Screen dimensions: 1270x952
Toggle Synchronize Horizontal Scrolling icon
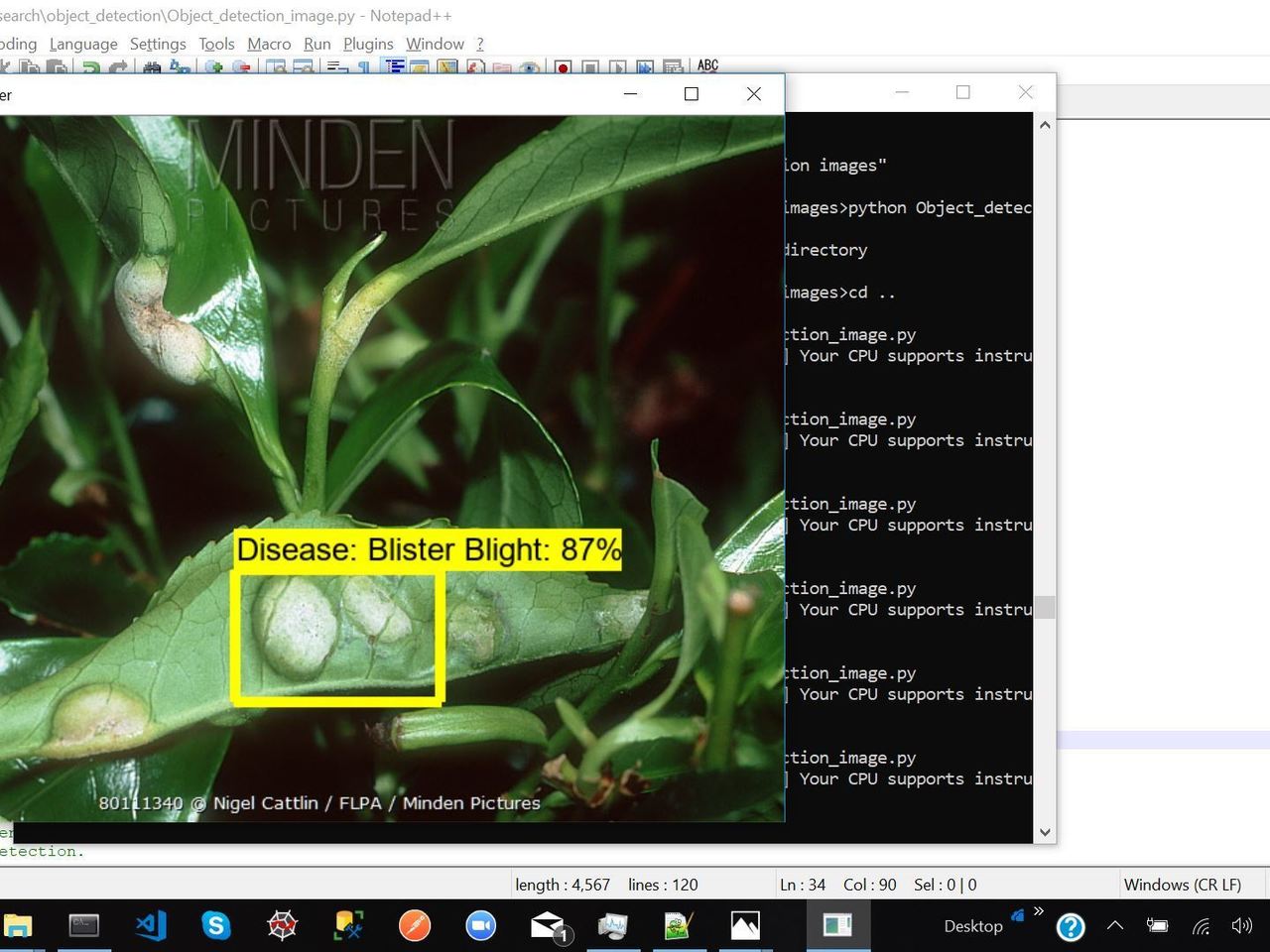point(304,67)
